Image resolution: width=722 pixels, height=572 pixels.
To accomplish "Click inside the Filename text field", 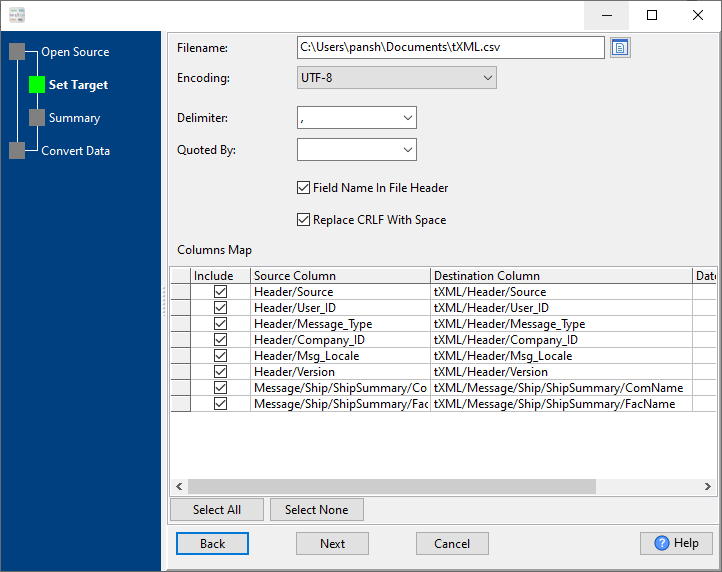I will click(x=450, y=47).
